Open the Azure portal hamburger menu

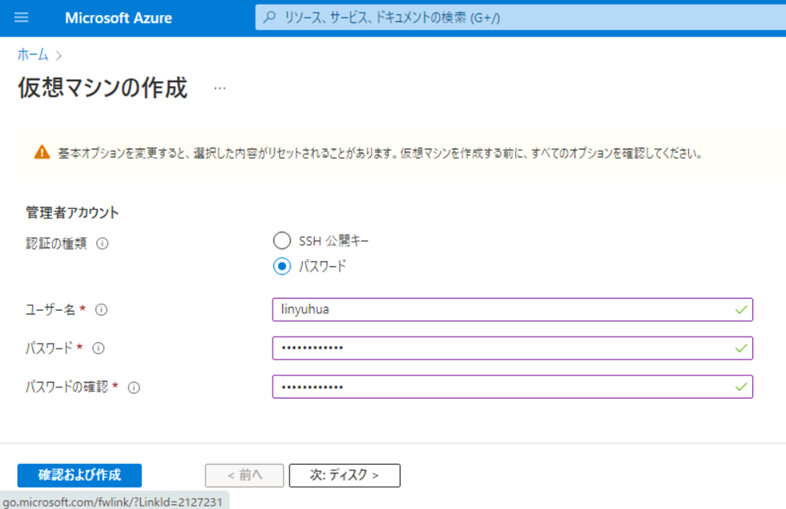pyautogui.click(x=21, y=18)
